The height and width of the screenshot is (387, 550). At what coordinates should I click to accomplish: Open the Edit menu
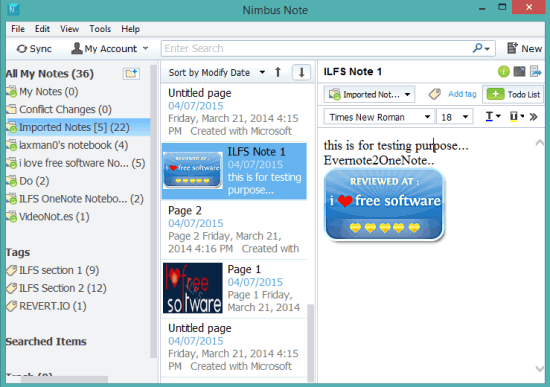(42, 29)
